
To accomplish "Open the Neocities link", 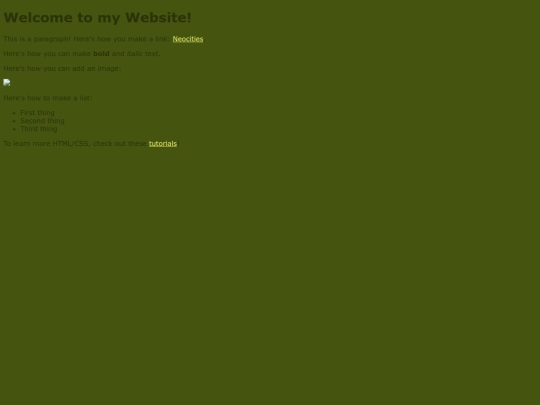I will (x=188, y=39).
